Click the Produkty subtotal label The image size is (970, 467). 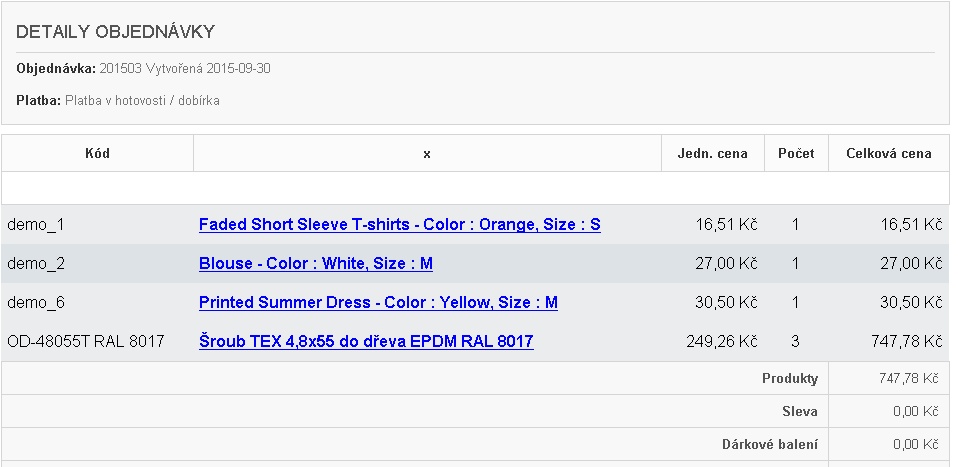pyautogui.click(x=789, y=379)
